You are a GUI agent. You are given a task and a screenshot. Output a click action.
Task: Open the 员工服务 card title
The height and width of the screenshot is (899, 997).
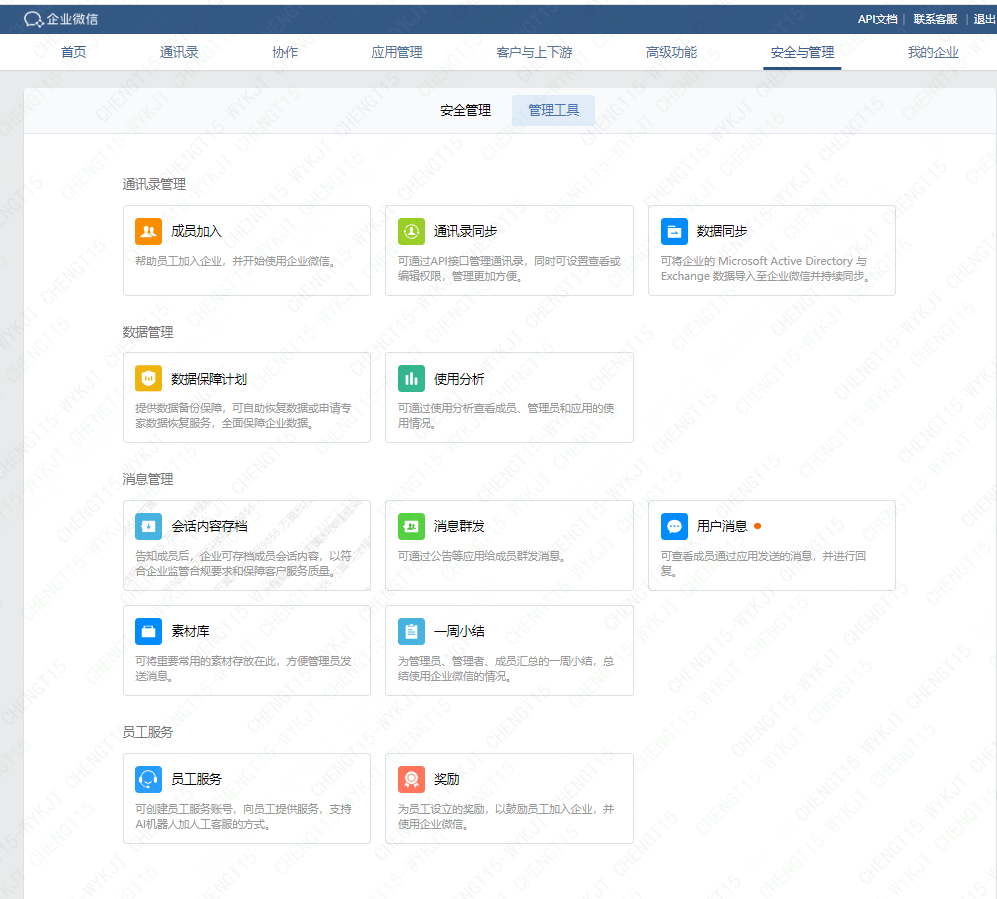[196, 779]
